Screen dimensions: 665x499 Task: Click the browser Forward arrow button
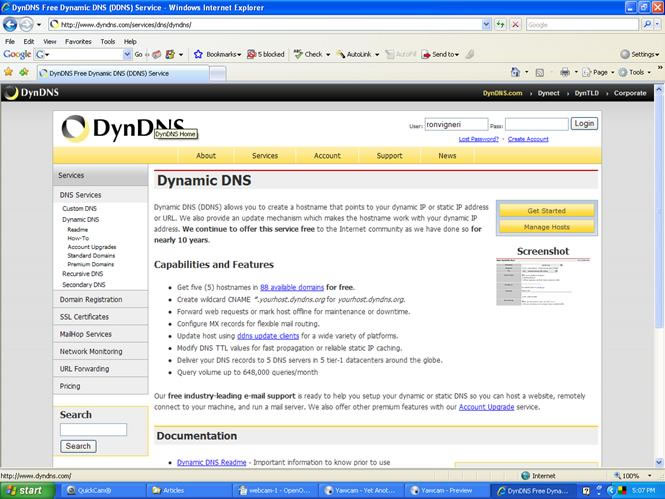26,25
